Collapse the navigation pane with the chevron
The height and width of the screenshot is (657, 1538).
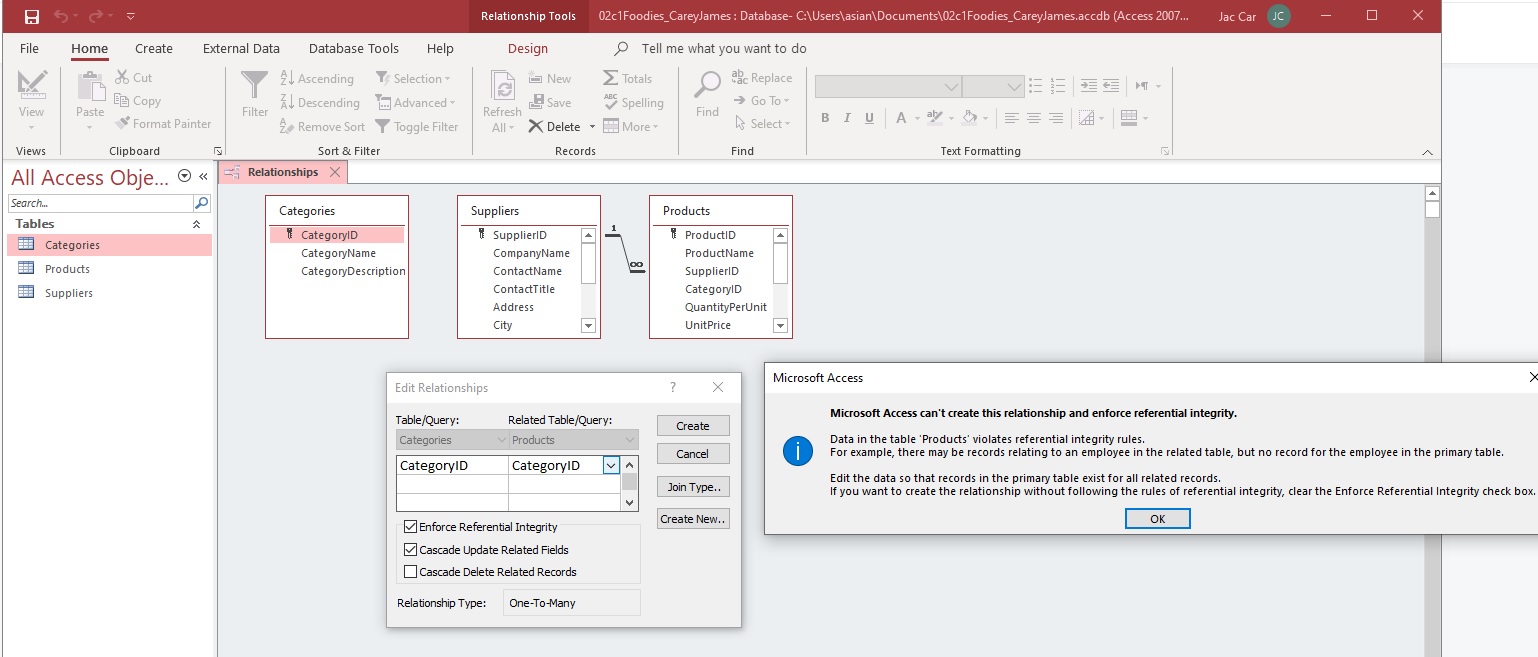click(x=203, y=176)
